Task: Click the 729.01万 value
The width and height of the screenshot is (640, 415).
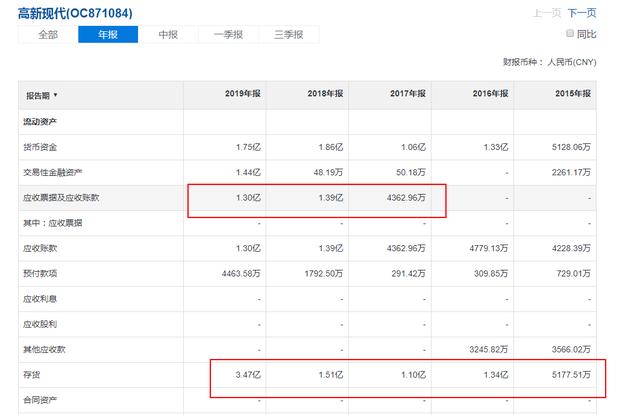Action: pos(573,273)
